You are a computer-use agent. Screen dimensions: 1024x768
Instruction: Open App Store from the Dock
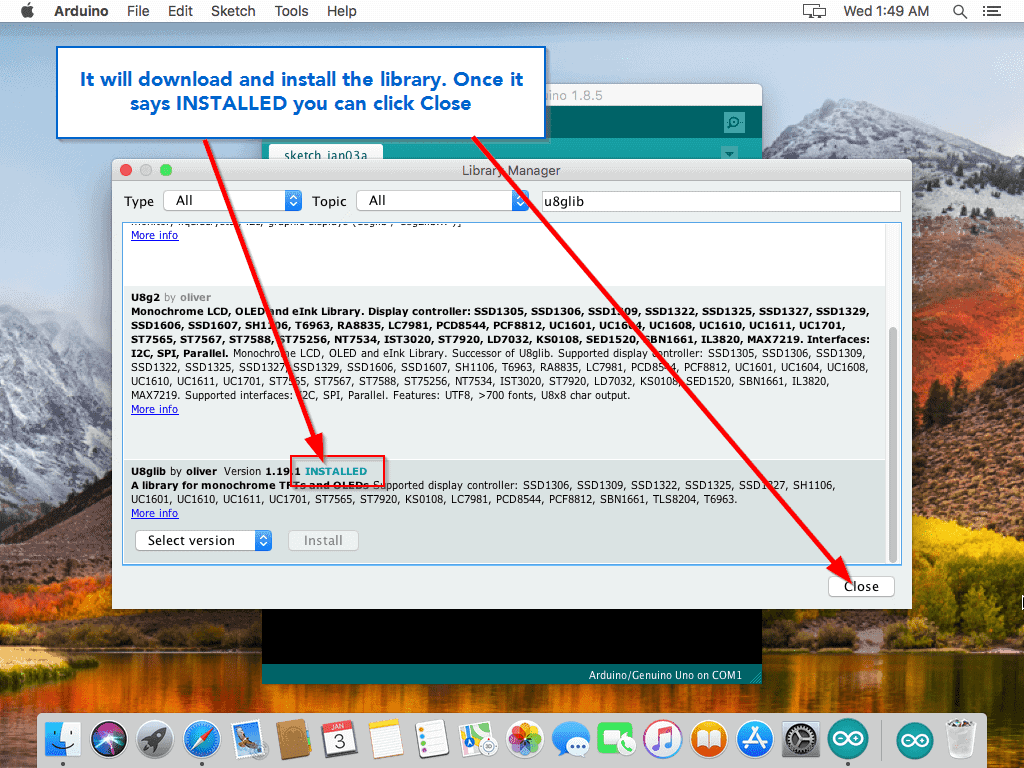[755, 739]
